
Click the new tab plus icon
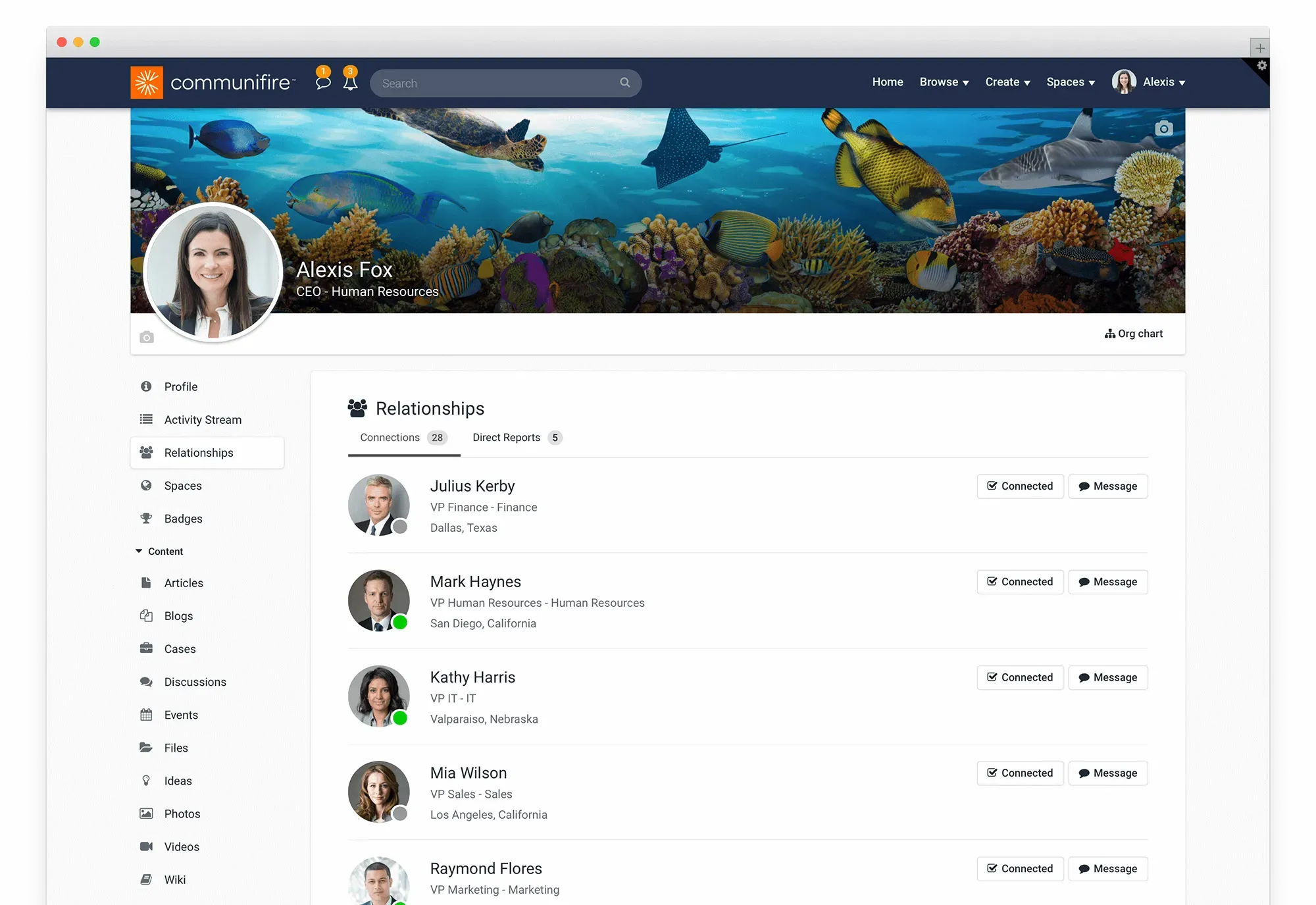click(x=1259, y=47)
